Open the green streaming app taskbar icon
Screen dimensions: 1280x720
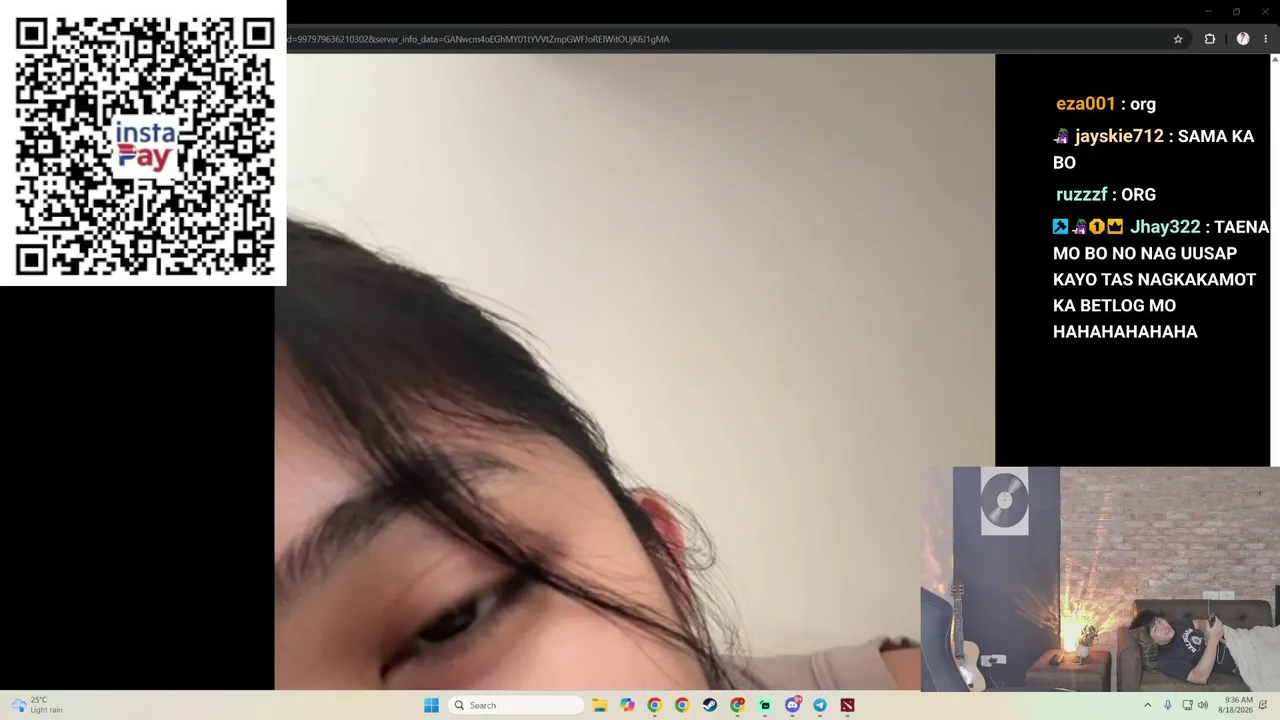[x=765, y=705]
